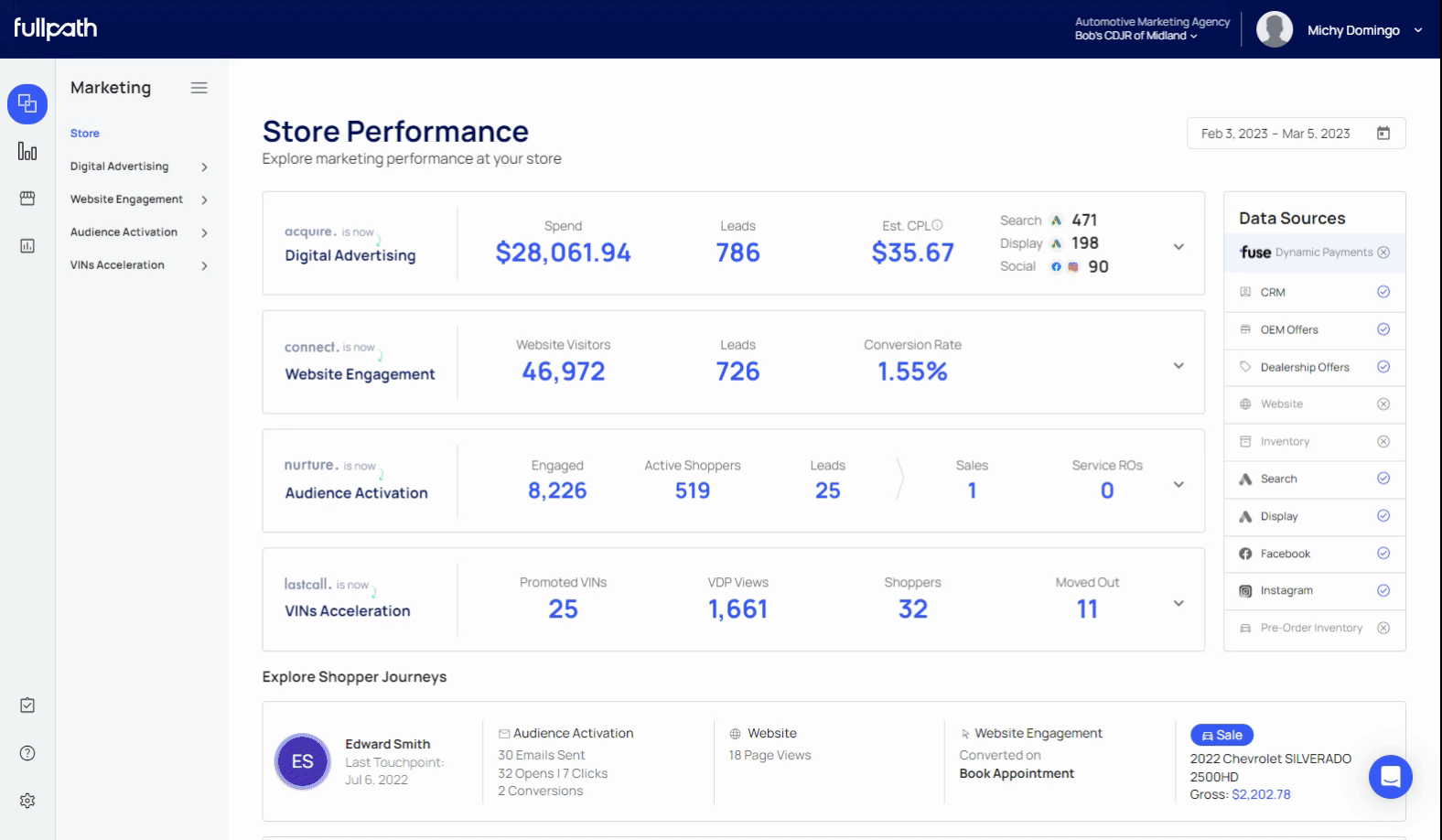The width and height of the screenshot is (1442, 840).
Task: Toggle the CRM data source checkmark
Action: [x=1383, y=292]
